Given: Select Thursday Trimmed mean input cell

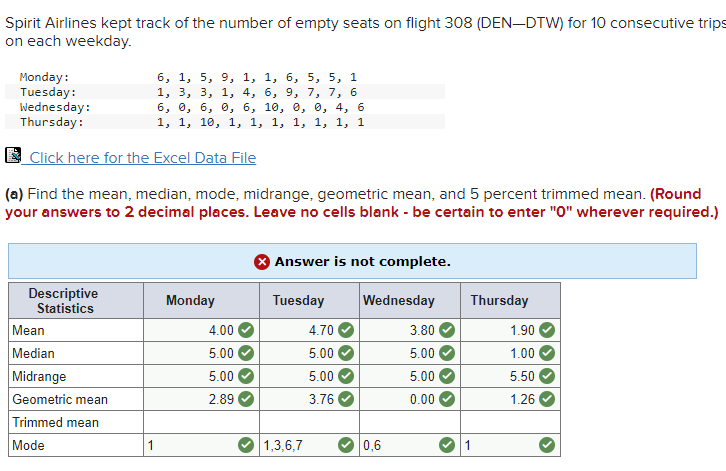Looking at the screenshot, I should pos(510,422).
